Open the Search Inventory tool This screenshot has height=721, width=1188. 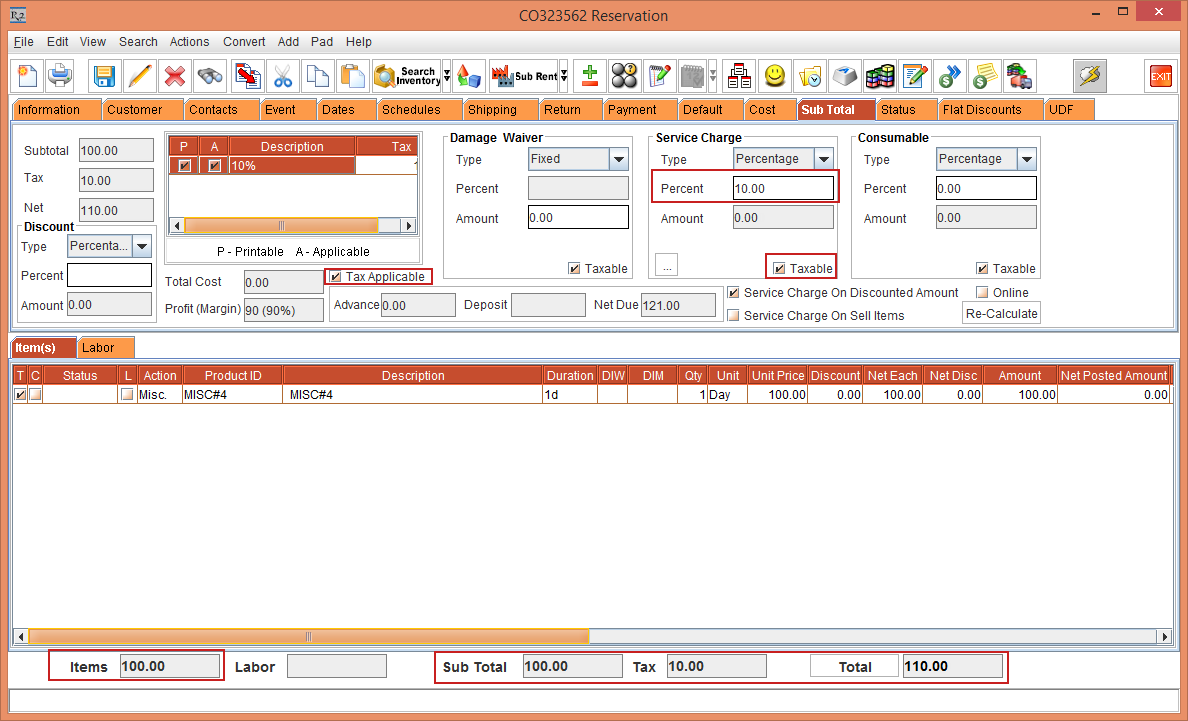(x=404, y=76)
